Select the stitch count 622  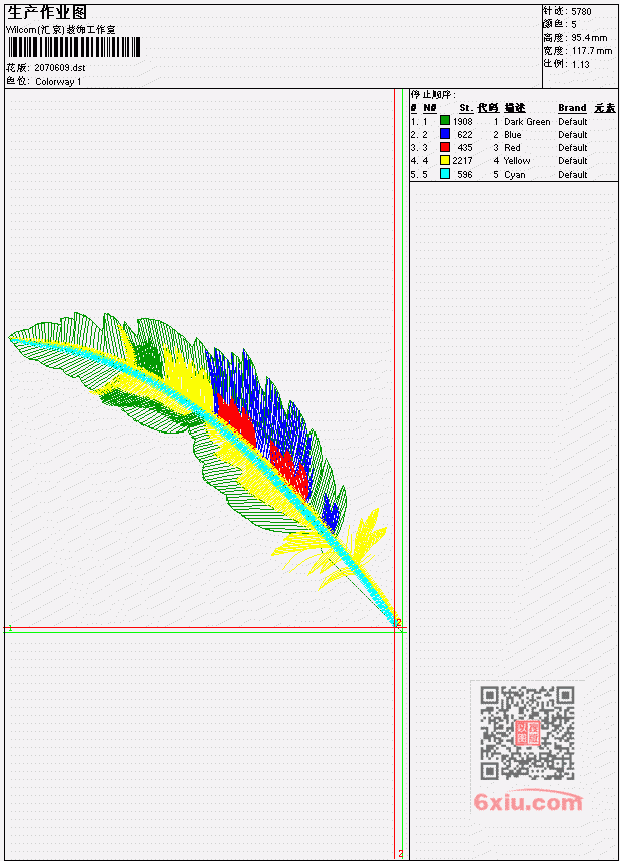click(x=465, y=135)
